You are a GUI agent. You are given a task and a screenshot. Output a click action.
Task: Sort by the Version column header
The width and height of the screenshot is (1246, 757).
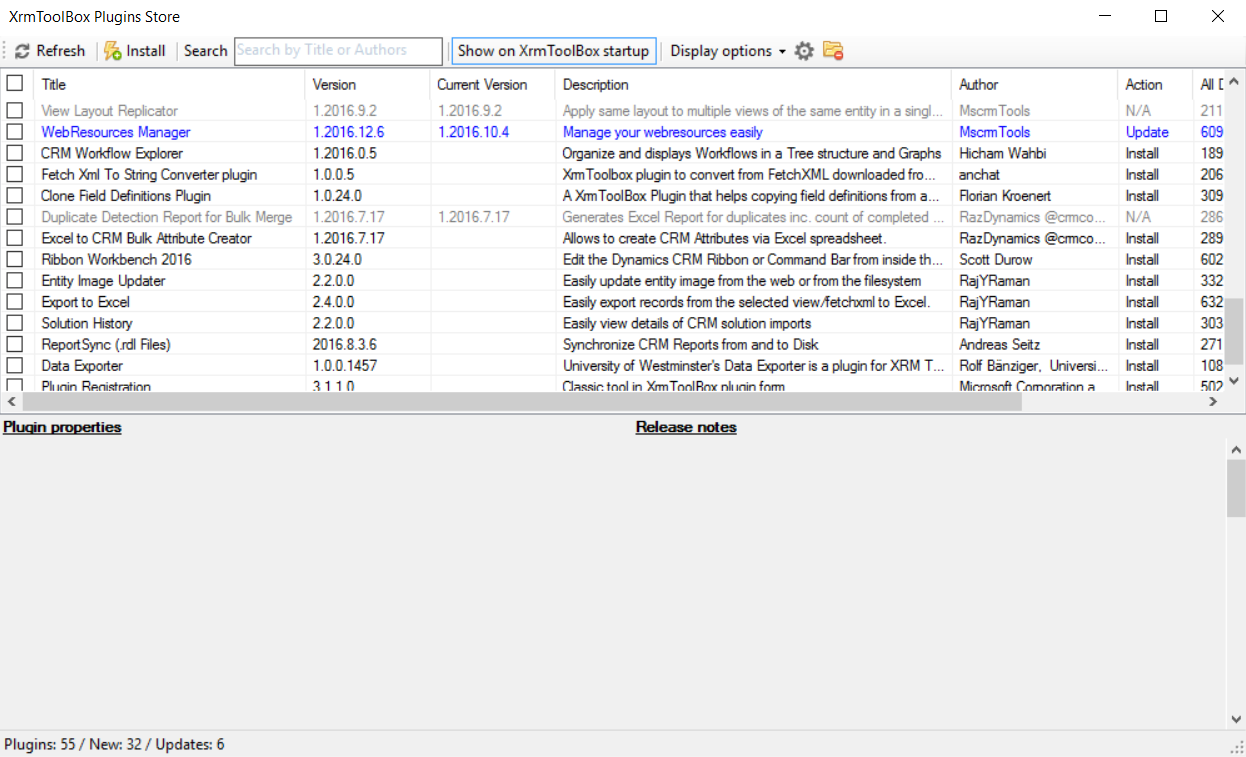pyautogui.click(x=367, y=84)
